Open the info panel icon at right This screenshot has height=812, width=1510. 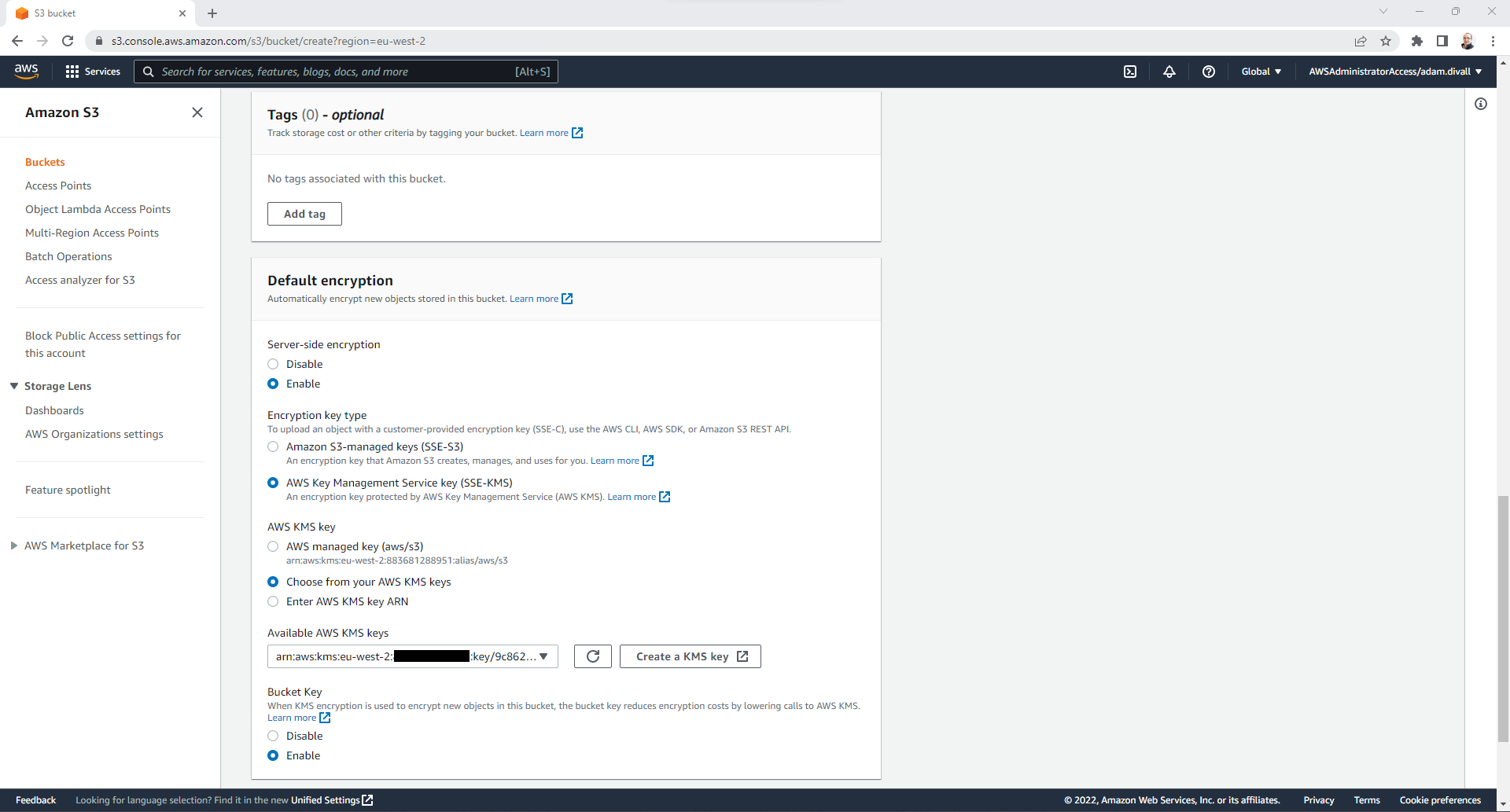point(1481,104)
